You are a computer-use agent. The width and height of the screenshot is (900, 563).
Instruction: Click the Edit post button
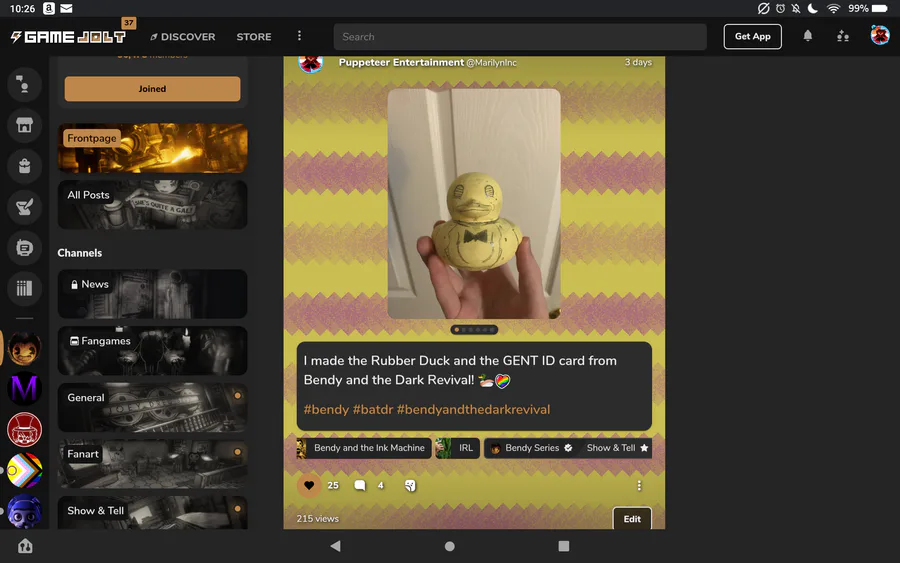pyautogui.click(x=632, y=518)
